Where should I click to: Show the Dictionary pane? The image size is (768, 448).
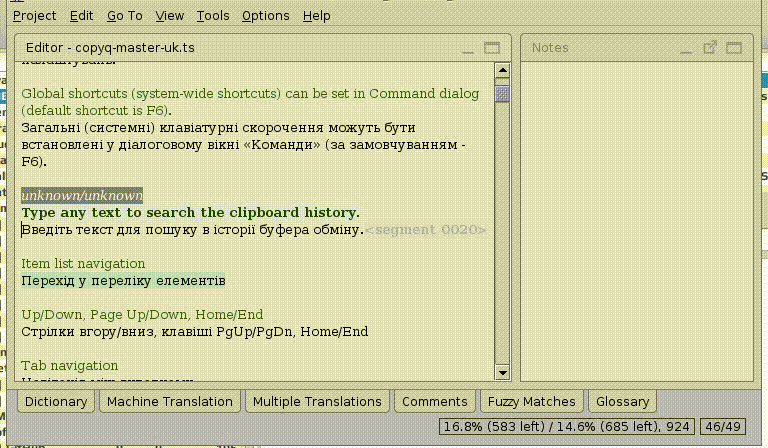[56, 402]
